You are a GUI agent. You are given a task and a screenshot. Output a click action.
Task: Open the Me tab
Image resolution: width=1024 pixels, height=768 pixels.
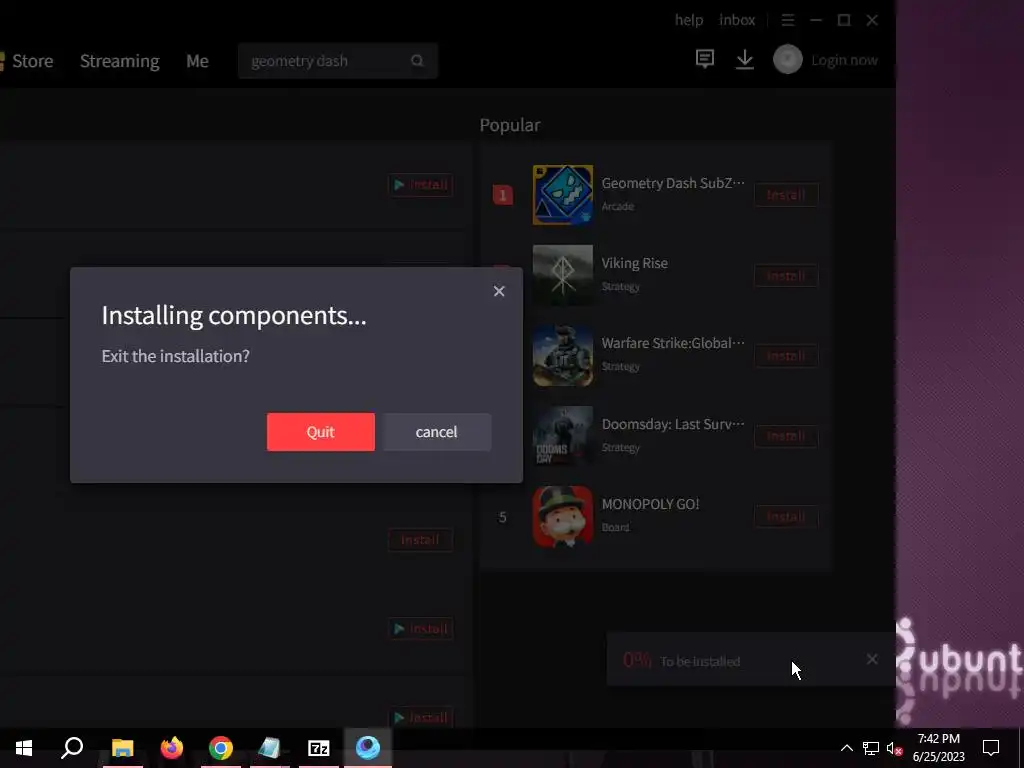(x=197, y=61)
